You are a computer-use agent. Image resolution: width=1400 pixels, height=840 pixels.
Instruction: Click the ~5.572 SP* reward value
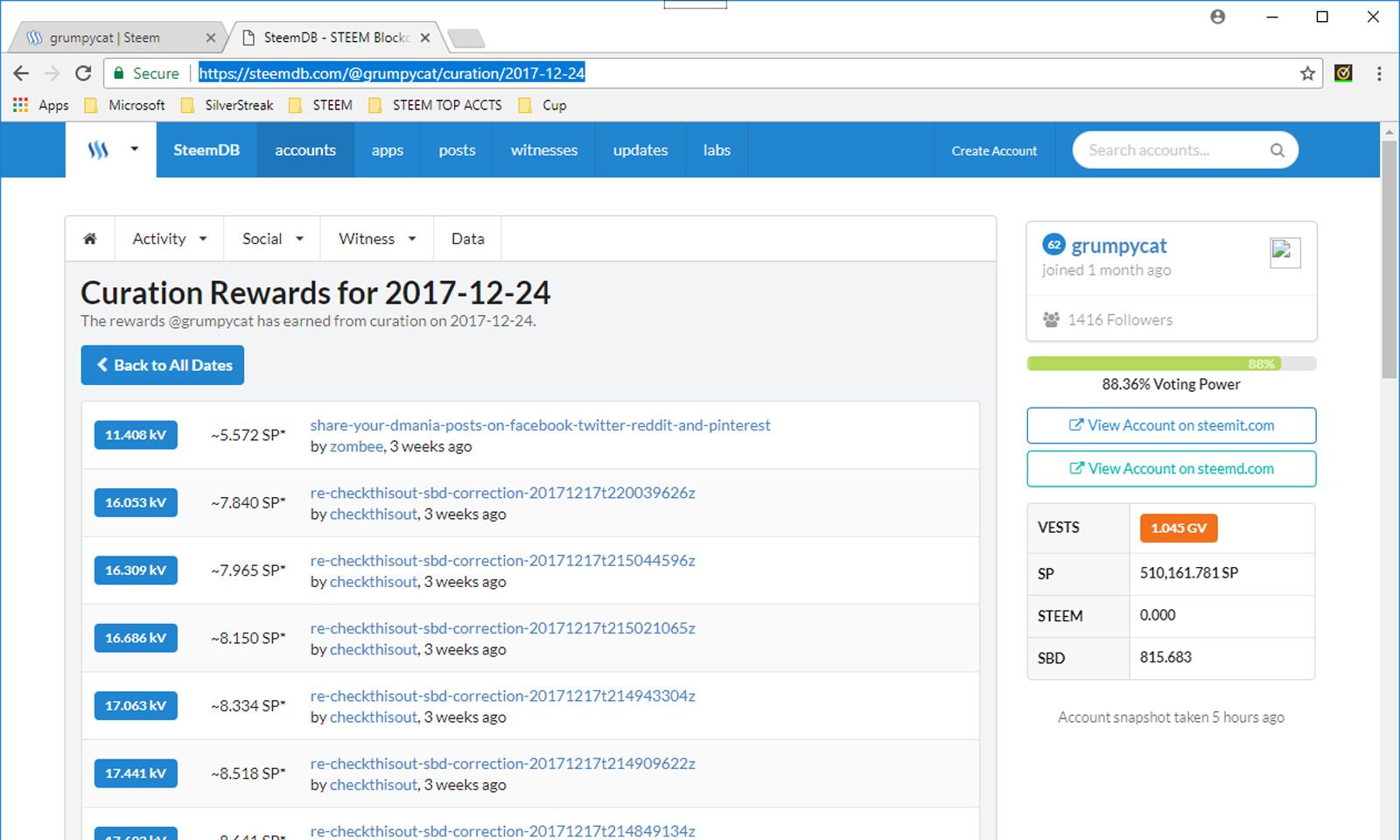pos(248,435)
